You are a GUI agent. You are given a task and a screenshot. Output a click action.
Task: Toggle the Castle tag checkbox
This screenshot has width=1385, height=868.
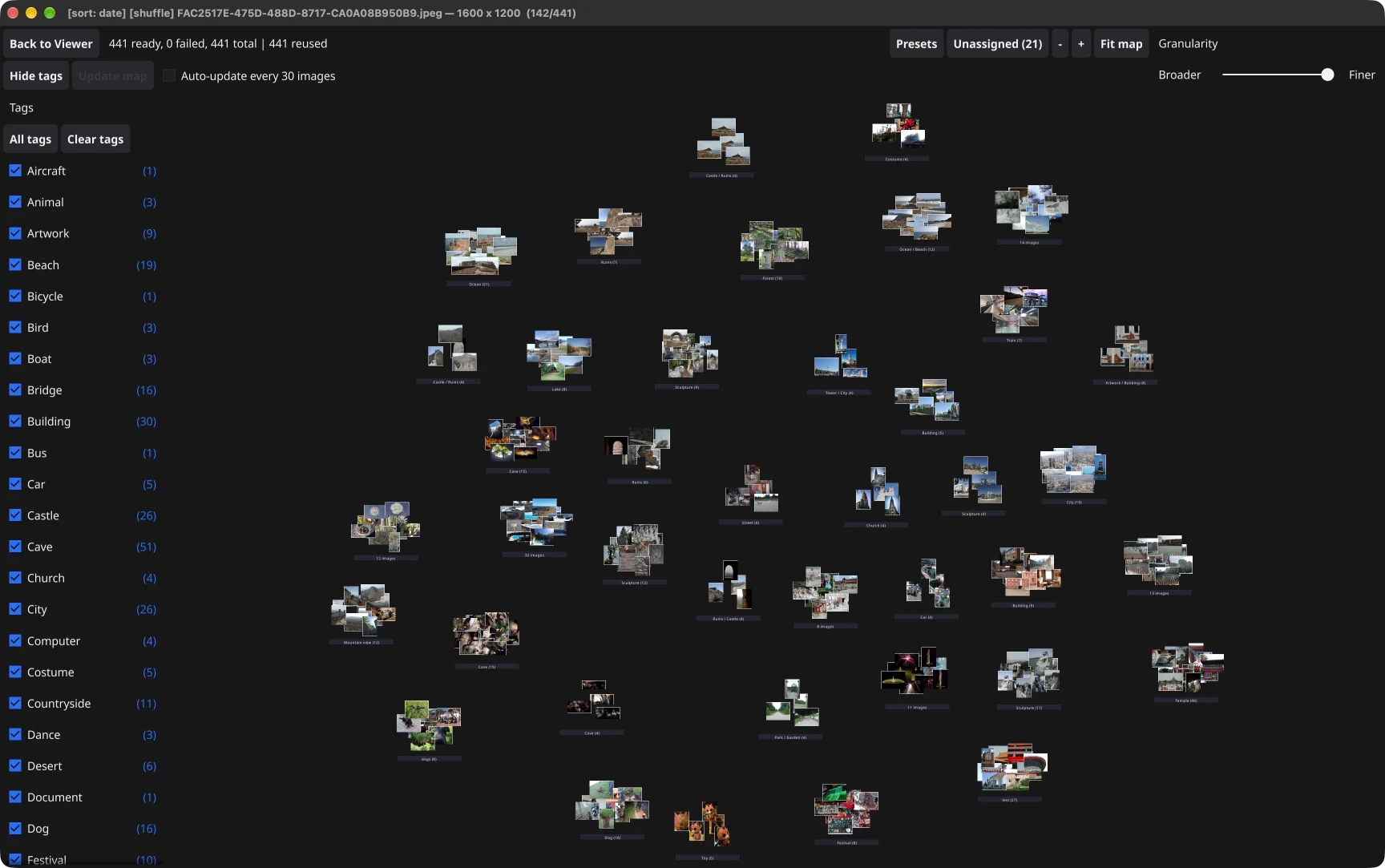[15, 515]
